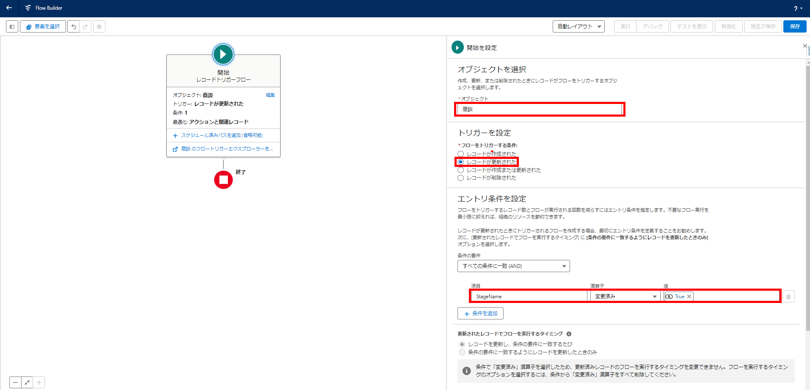The height and width of the screenshot is (390, 810).
Task: Click the 別名で保存 button
Action: click(763, 26)
